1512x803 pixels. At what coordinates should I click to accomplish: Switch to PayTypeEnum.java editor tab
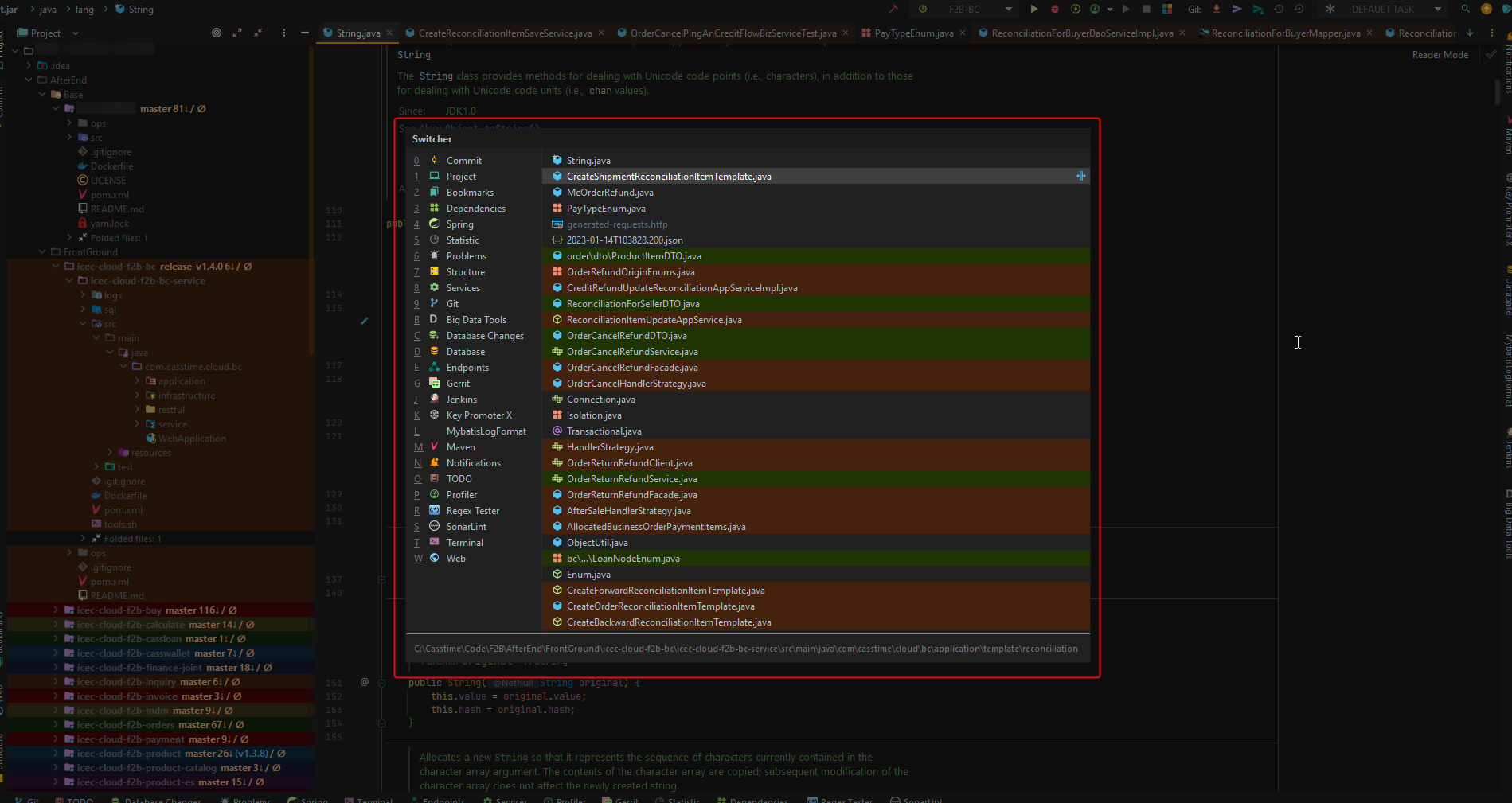(913, 33)
